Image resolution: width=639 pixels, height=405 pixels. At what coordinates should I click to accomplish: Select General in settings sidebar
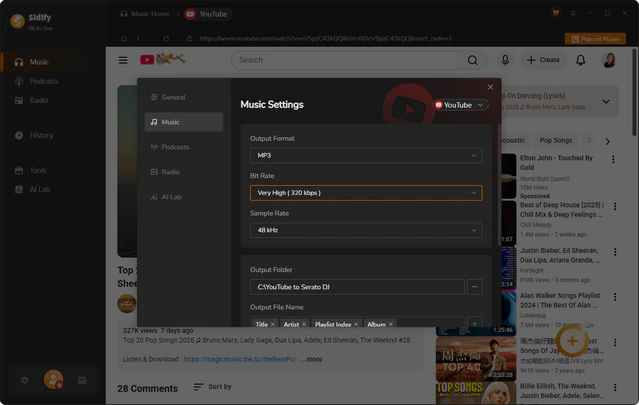[184, 97]
